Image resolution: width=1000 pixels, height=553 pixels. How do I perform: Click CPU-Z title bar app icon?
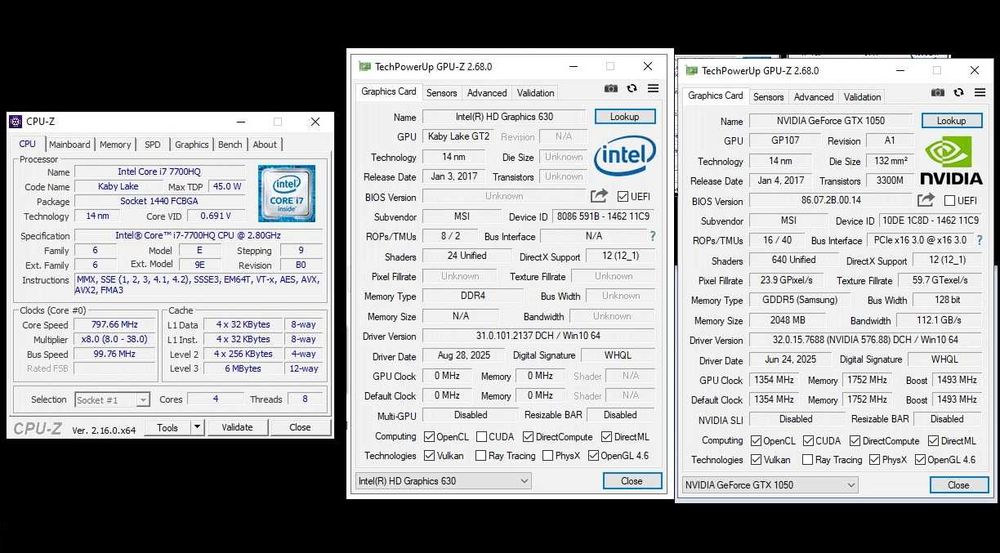[17, 121]
